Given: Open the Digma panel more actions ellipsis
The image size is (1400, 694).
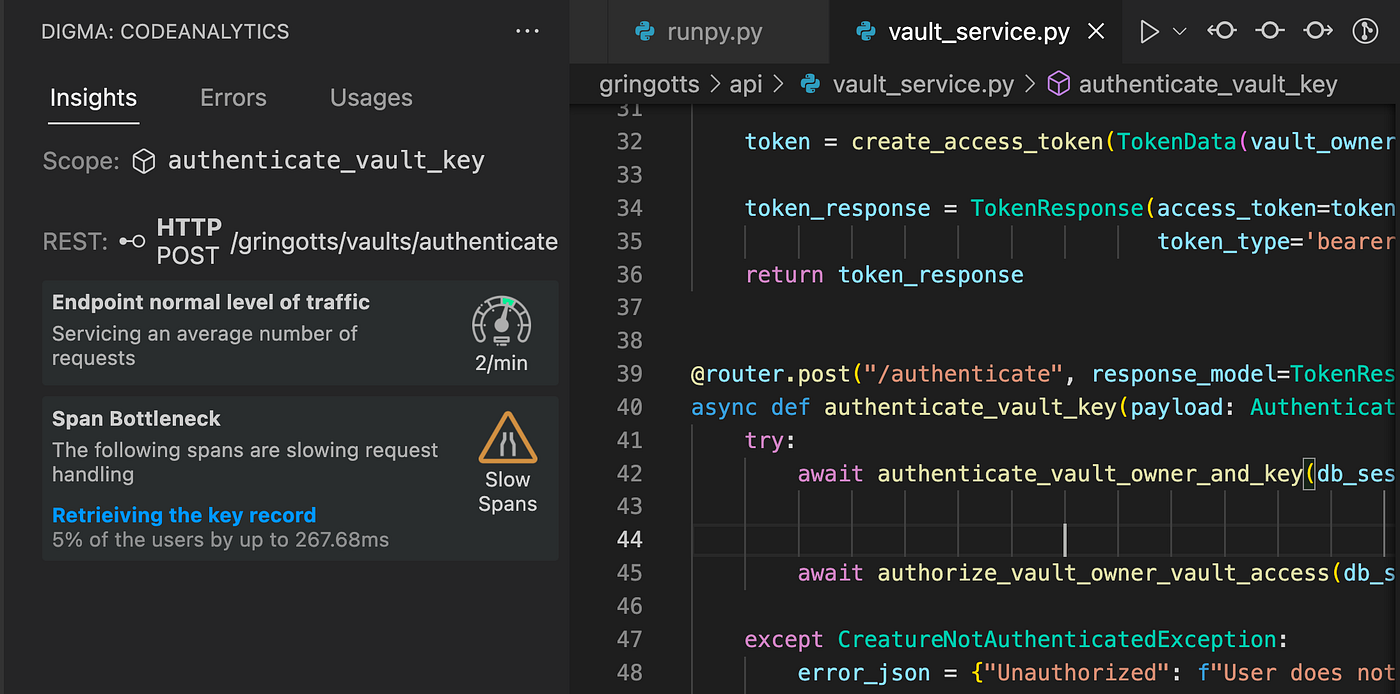Looking at the screenshot, I should tap(527, 32).
